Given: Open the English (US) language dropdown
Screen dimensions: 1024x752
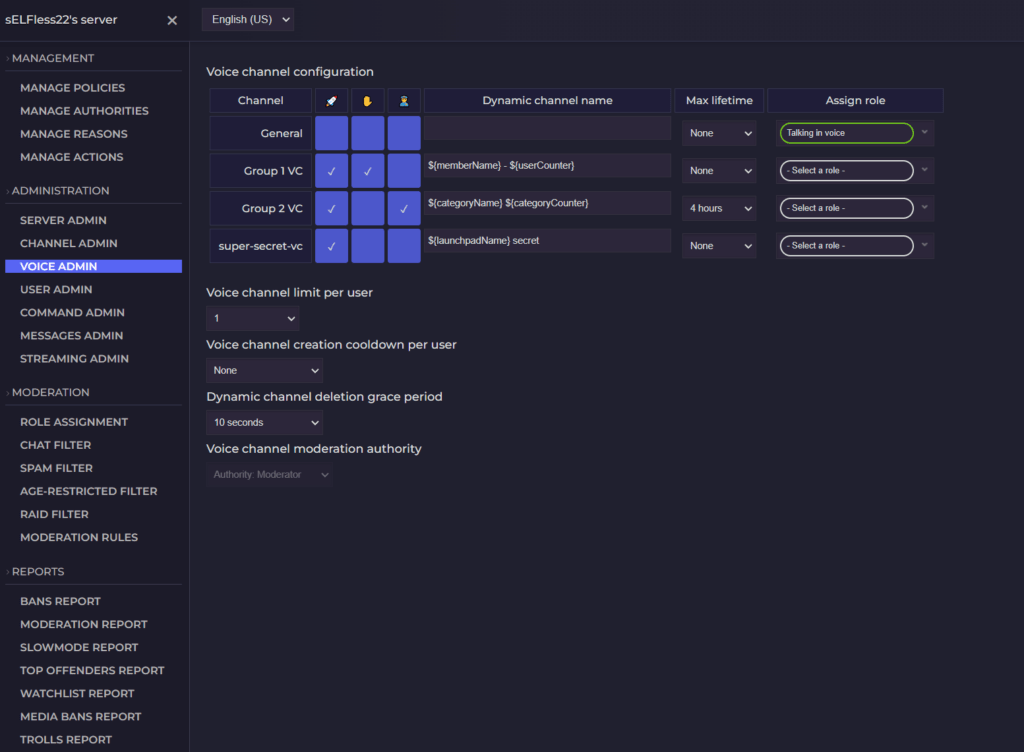Looking at the screenshot, I should (248, 19).
